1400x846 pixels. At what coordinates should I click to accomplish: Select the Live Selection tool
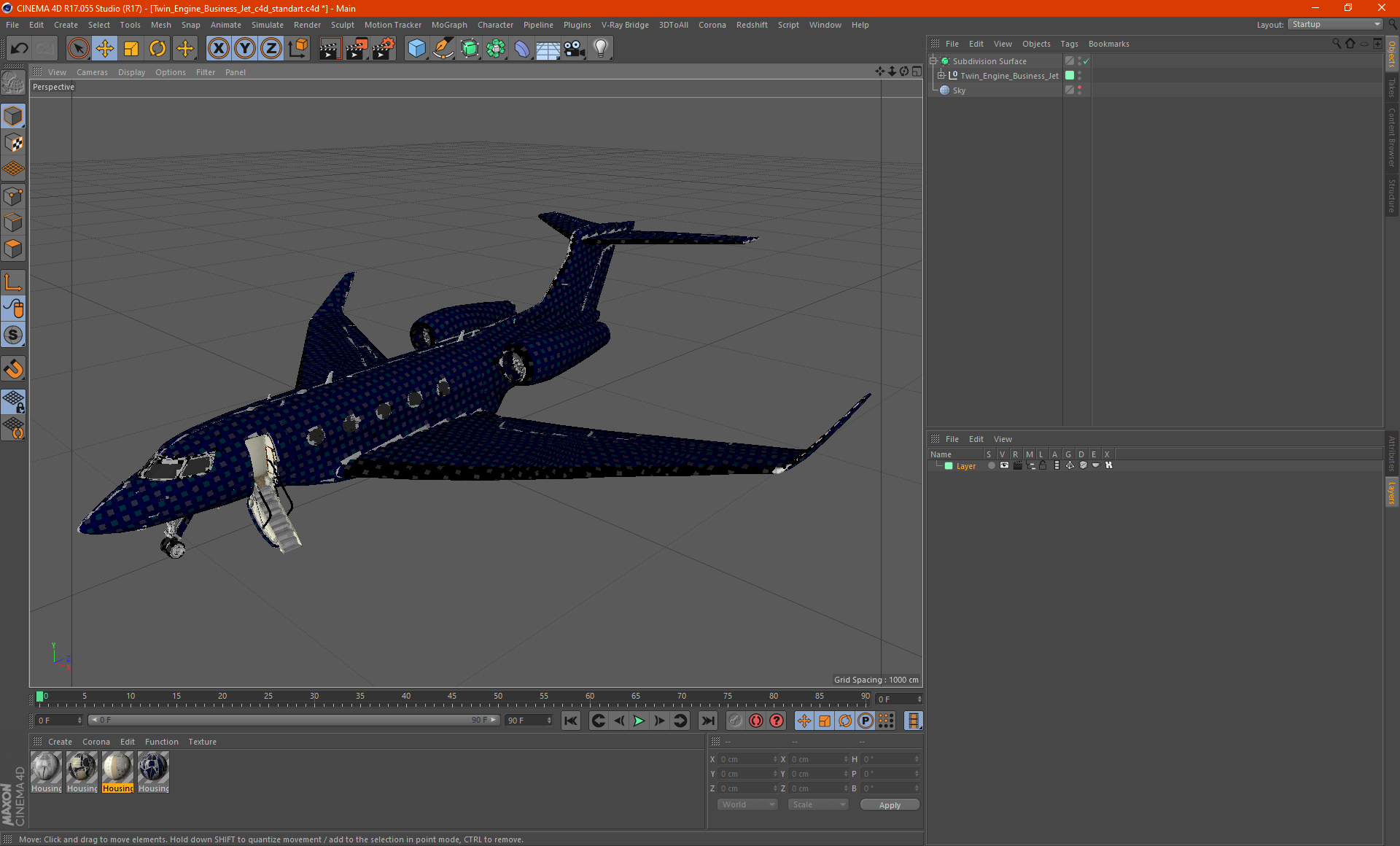78,49
